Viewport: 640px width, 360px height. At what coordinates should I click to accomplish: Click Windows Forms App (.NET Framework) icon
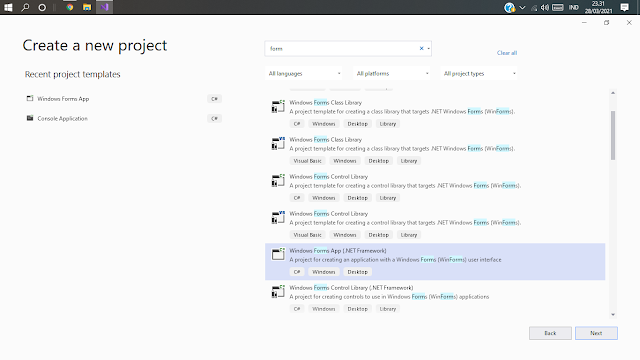click(x=278, y=254)
